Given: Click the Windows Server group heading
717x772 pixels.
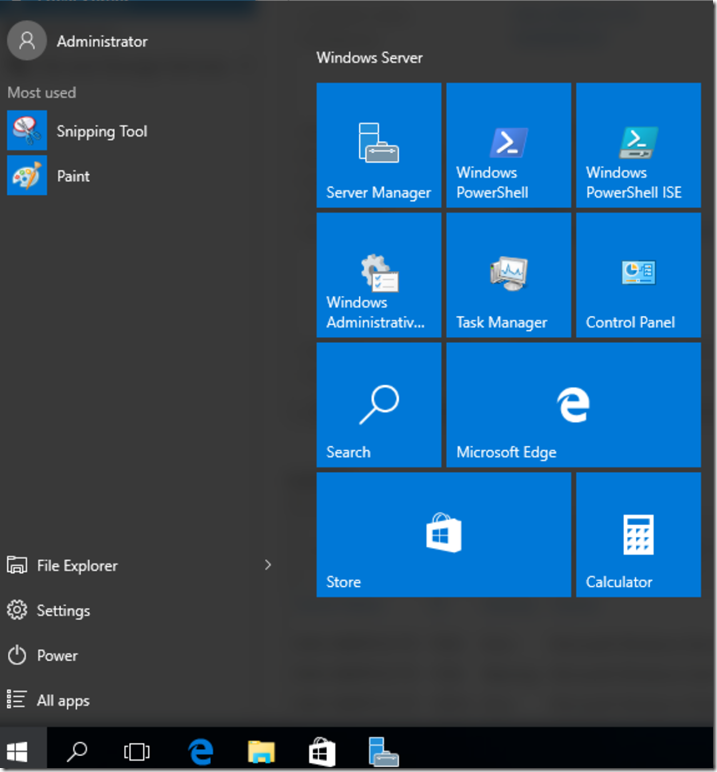Looking at the screenshot, I should point(369,58).
